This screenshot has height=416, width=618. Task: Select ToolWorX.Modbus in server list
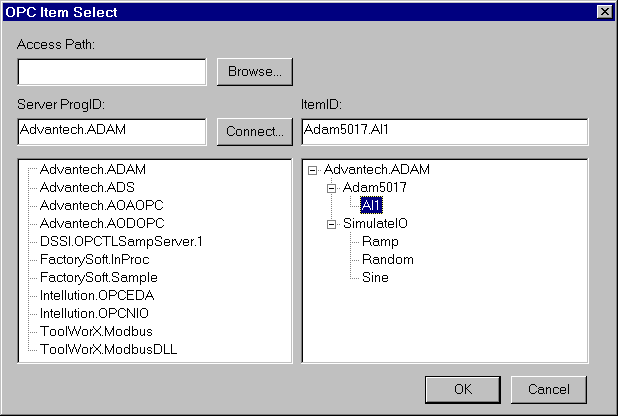(96, 331)
